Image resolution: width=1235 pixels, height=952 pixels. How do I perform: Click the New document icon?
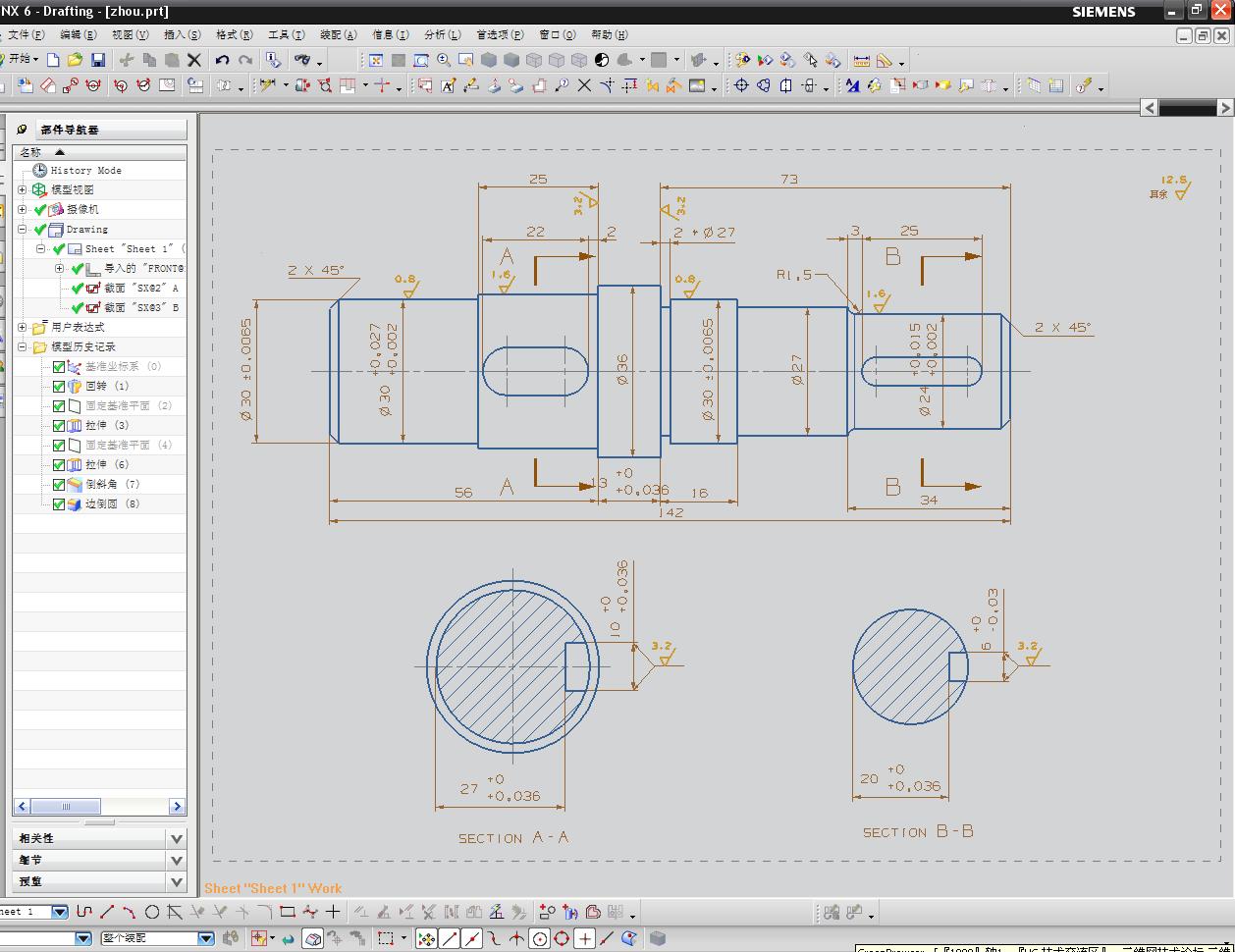54,60
